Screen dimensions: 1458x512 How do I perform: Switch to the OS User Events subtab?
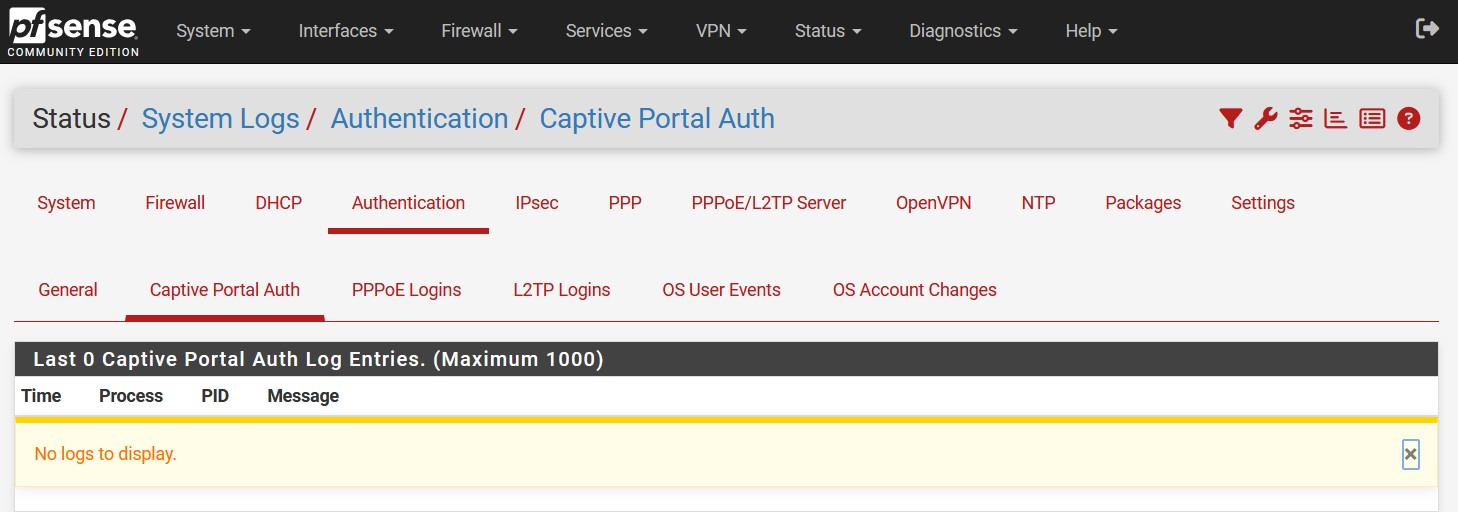pos(721,290)
